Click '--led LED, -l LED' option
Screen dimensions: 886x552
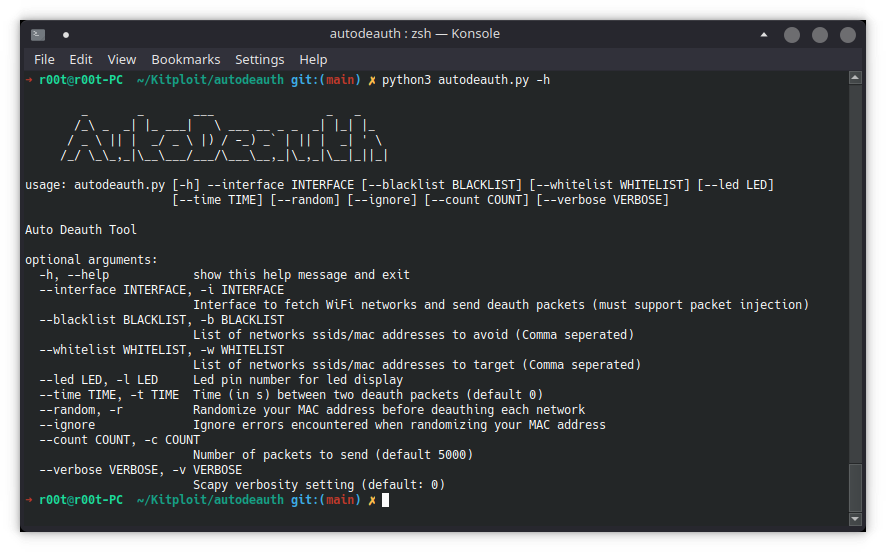98,380
